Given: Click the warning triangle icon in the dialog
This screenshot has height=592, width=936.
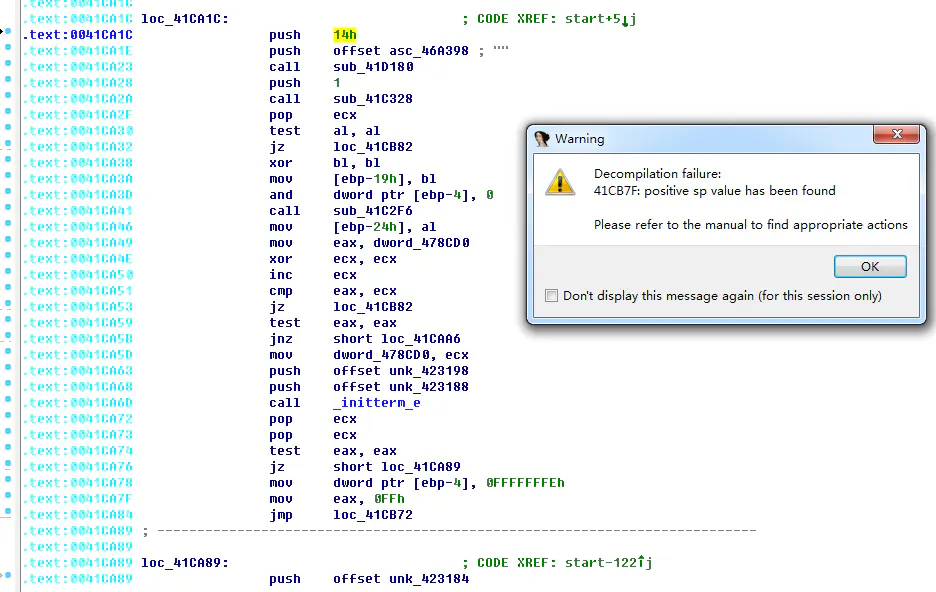Looking at the screenshot, I should (x=560, y=184).
